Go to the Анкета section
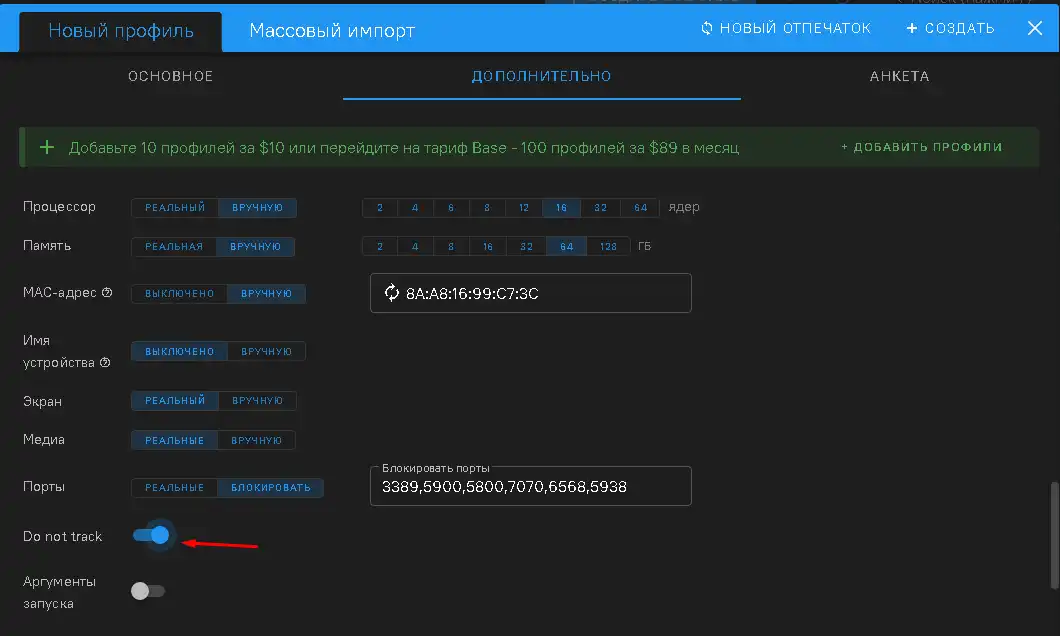 (899, 76)
